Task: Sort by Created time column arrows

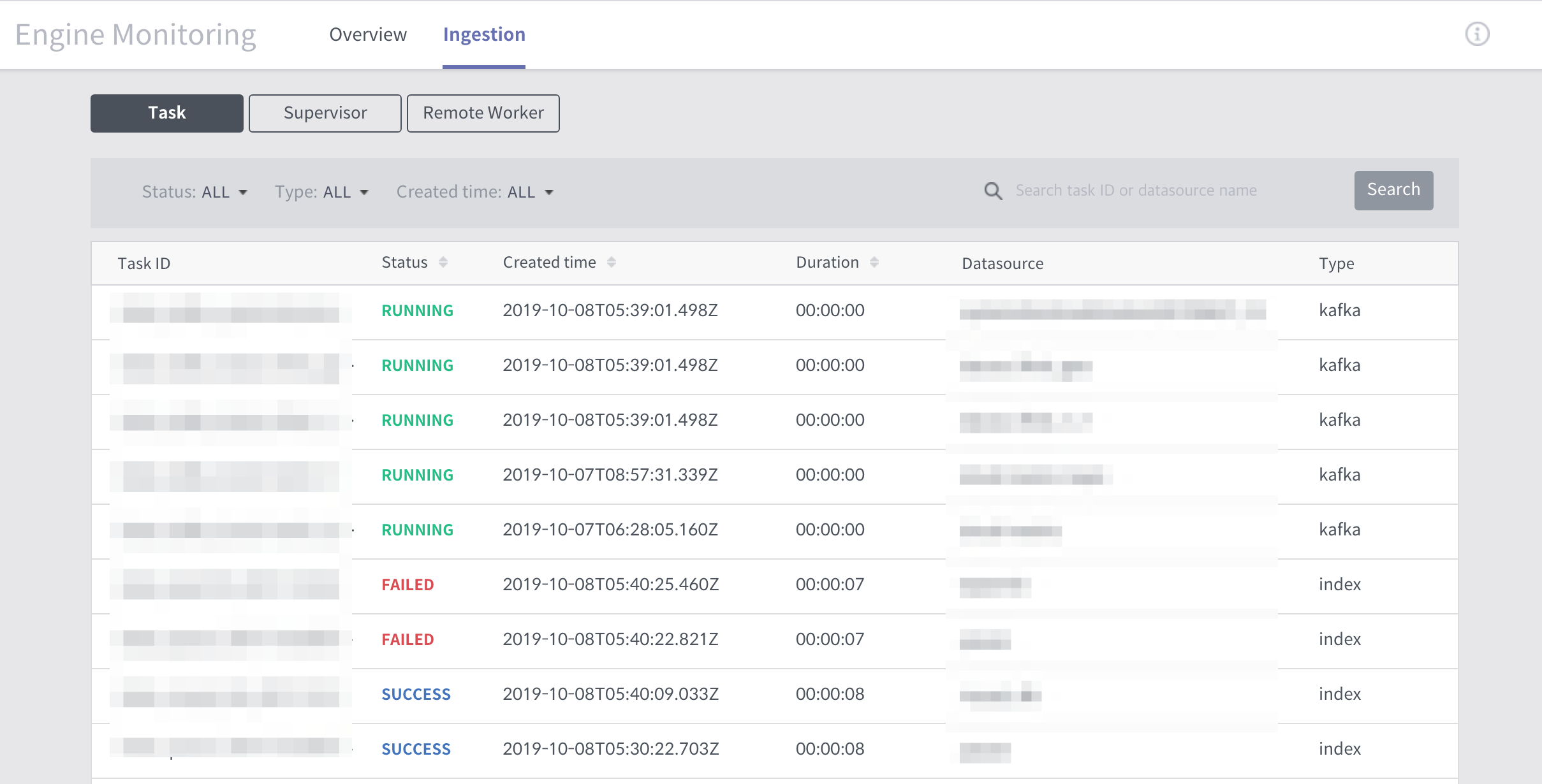Action: 612,262
